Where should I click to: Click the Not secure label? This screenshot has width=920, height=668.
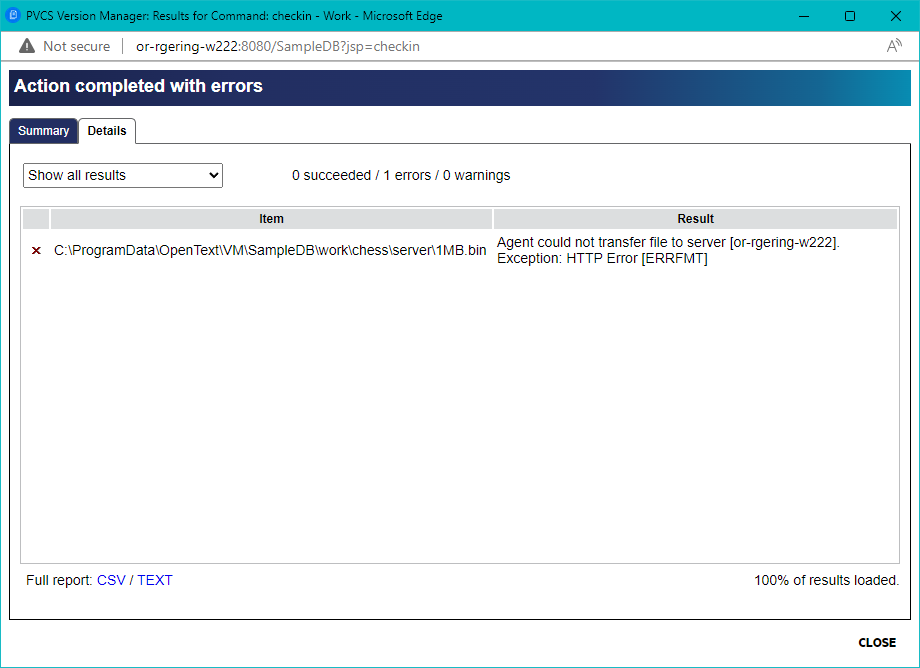[77, 45]
